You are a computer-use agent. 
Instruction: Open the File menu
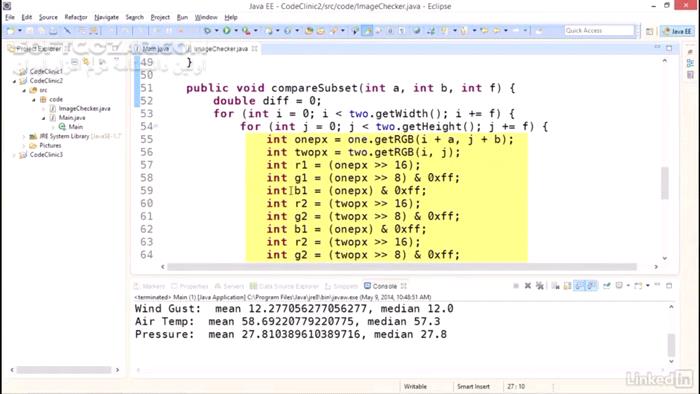(10, 17)
